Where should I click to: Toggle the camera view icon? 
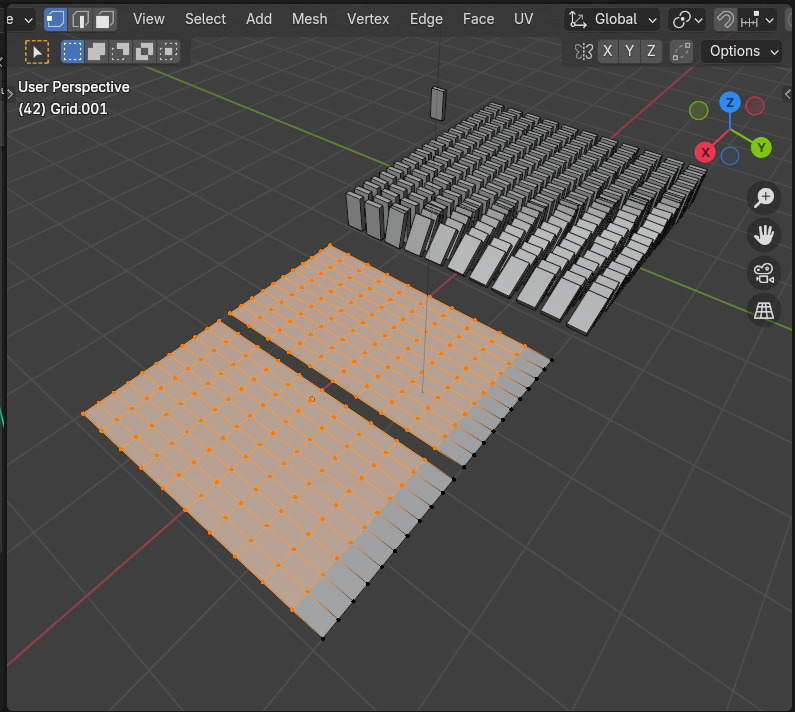point(764,273)
